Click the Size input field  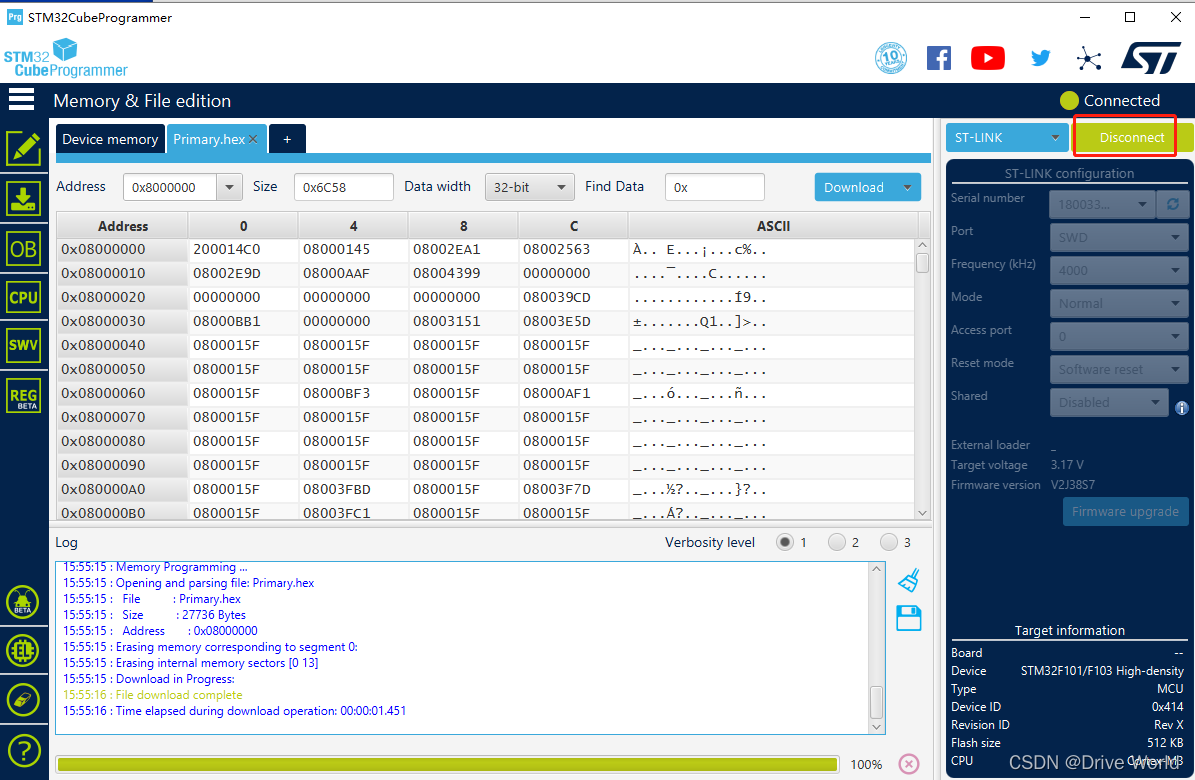[344, 187]
